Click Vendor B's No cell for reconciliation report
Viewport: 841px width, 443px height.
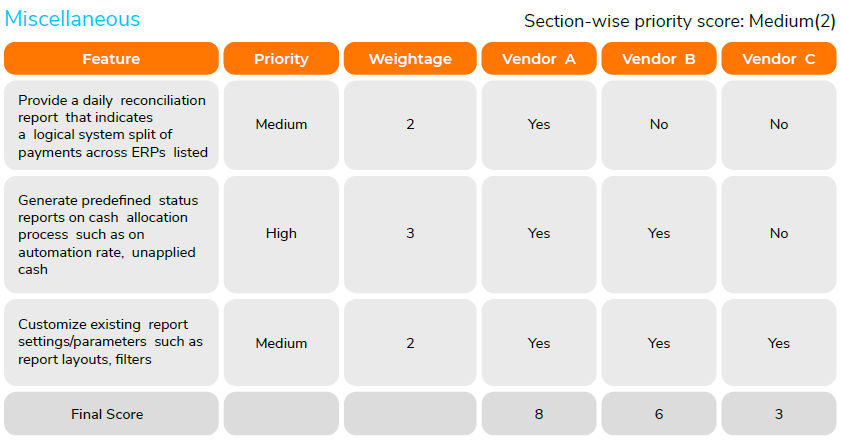click(659, 125)
